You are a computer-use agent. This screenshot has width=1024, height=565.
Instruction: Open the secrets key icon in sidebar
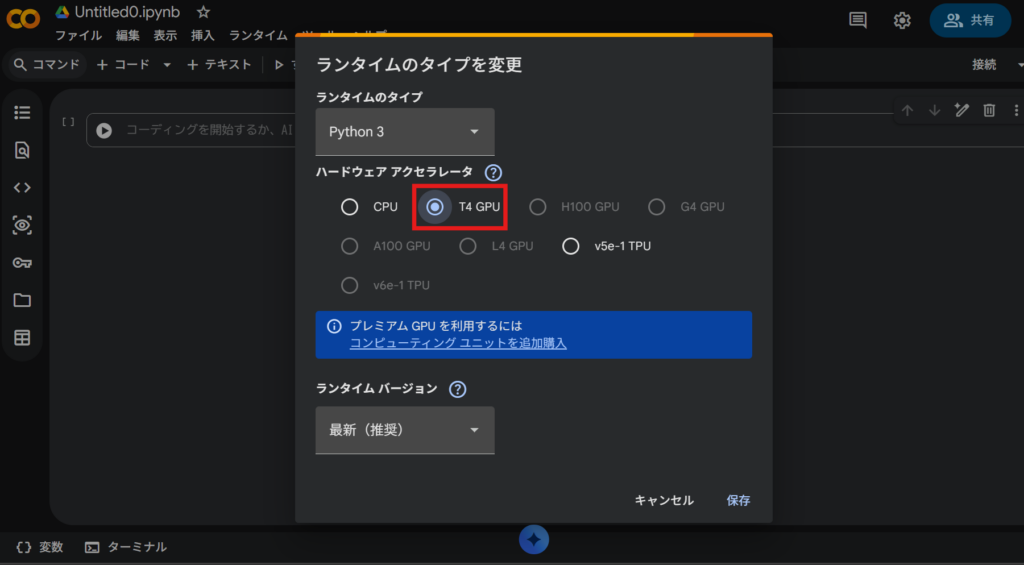pyautogui.click(x=22, y=262)
